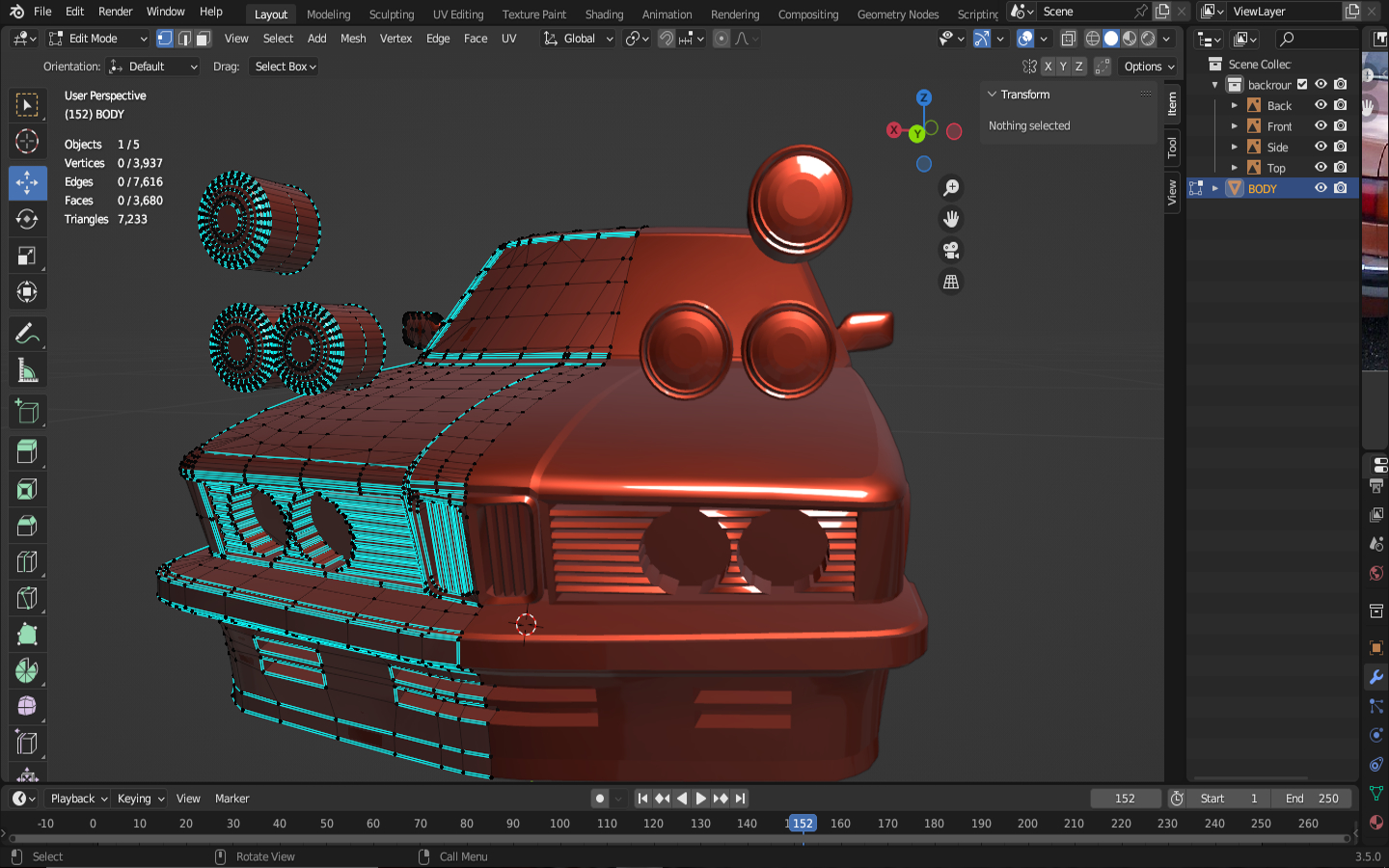Viewport: 1389px width, 868px height.
Task: Open the Edit Mode dropdown
Action: [97, 39]
